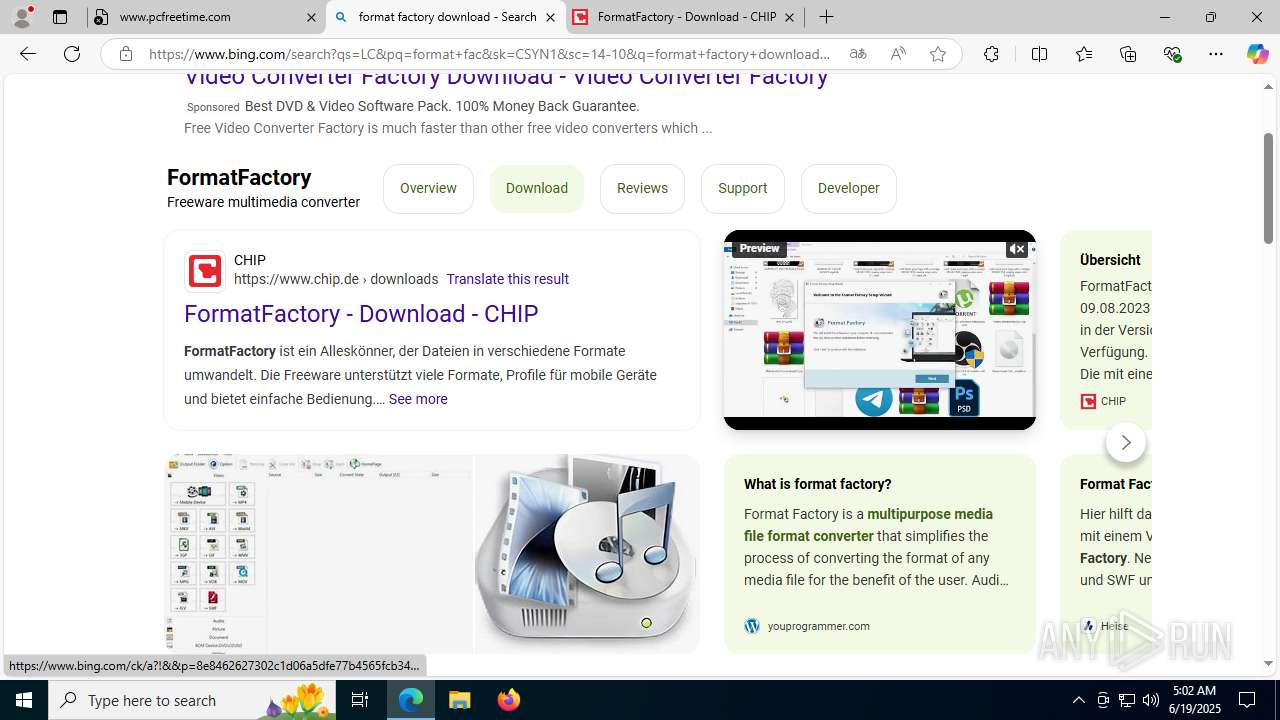The image size is (1280, 720).
Task: Unmute the preview video
Action: click(x=1017, y=249)
